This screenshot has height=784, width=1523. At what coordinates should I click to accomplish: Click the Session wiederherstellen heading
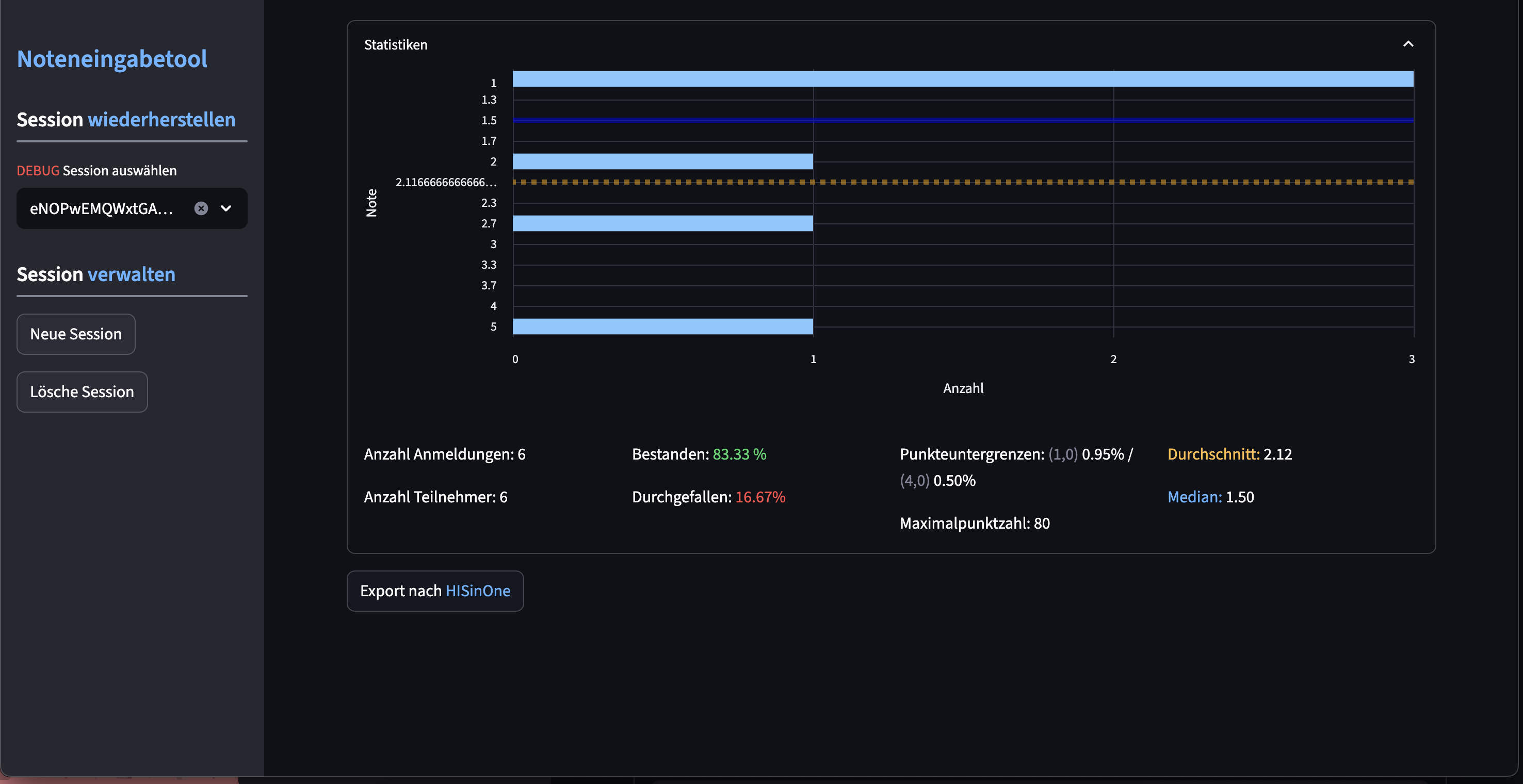pyautogui.click(x=126, y=120)
